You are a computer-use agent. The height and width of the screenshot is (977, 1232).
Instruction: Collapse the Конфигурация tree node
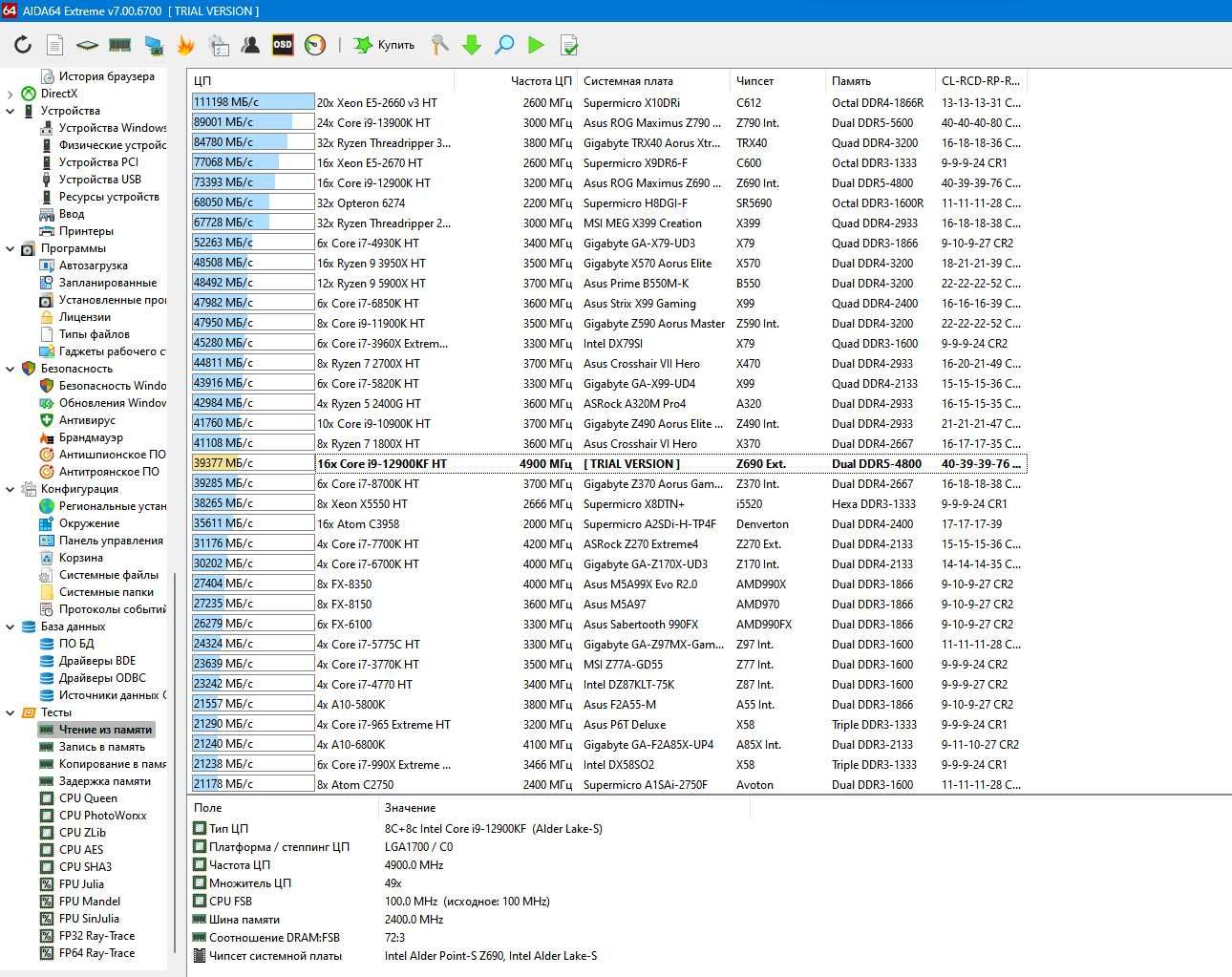[11, 489]
